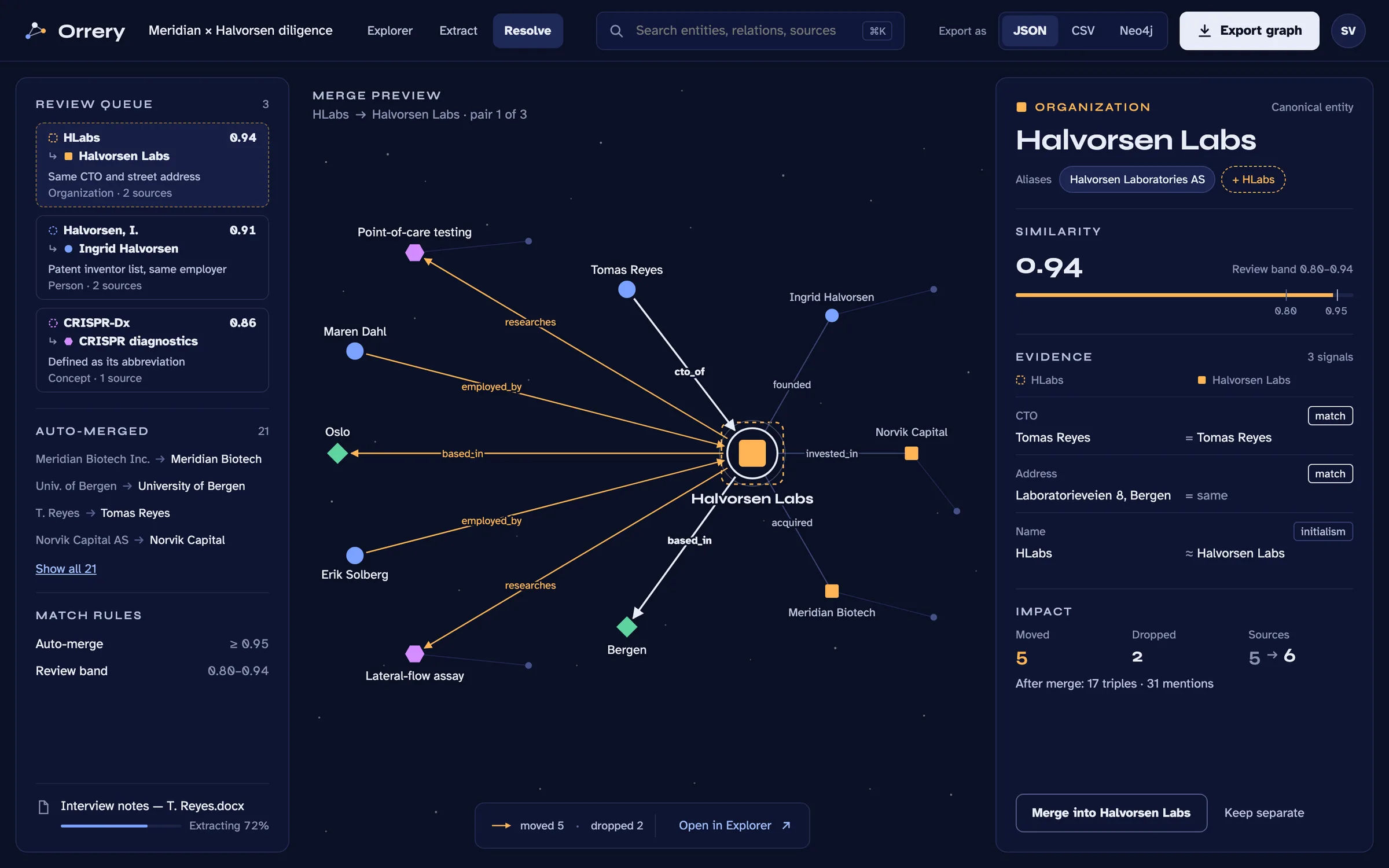This screenshot has width=1389, height=868.
Task: Click the dashed HLabs icon in Evidence
Action: (x=1020, y=380)
